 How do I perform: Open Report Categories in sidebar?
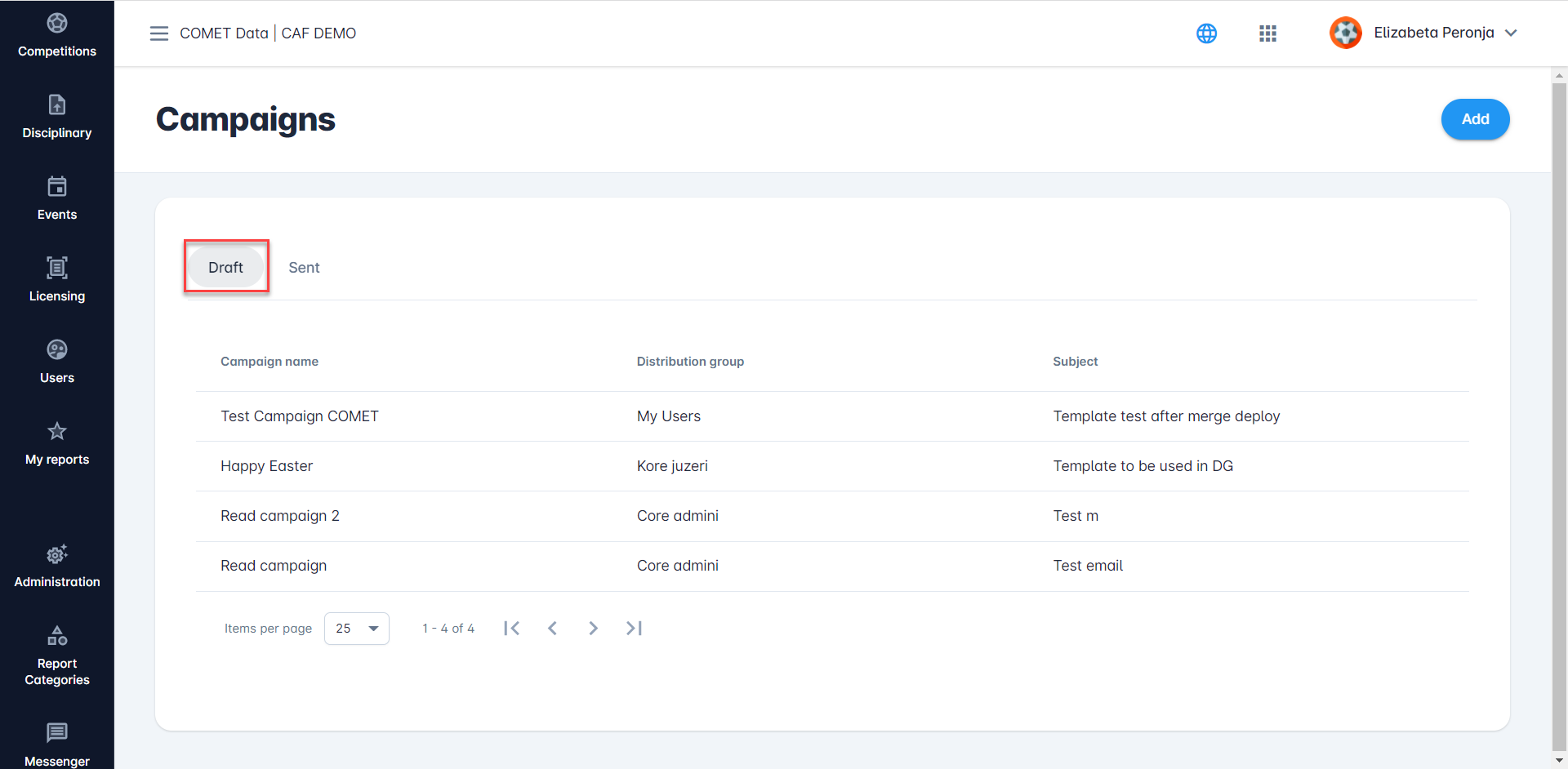[x=57, y=656]
